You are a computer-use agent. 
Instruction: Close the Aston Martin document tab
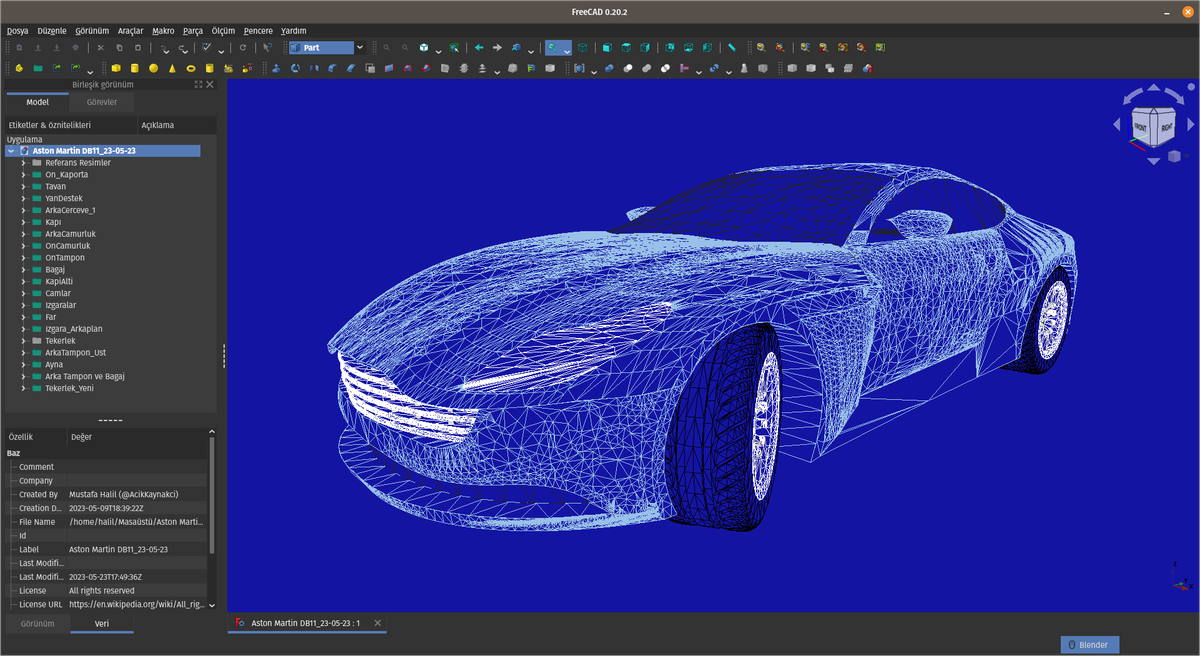[x=377, y=623]
